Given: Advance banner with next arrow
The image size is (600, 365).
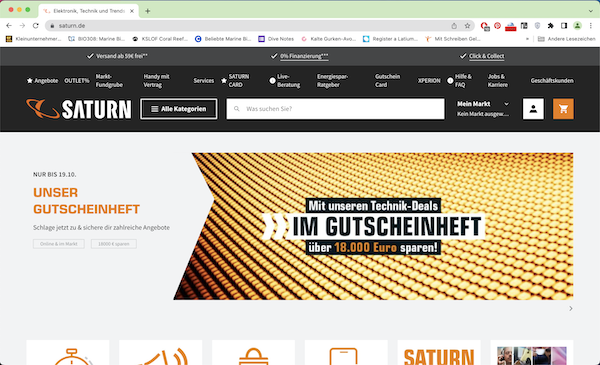Looking at the screenshot, I should point(571,308).
